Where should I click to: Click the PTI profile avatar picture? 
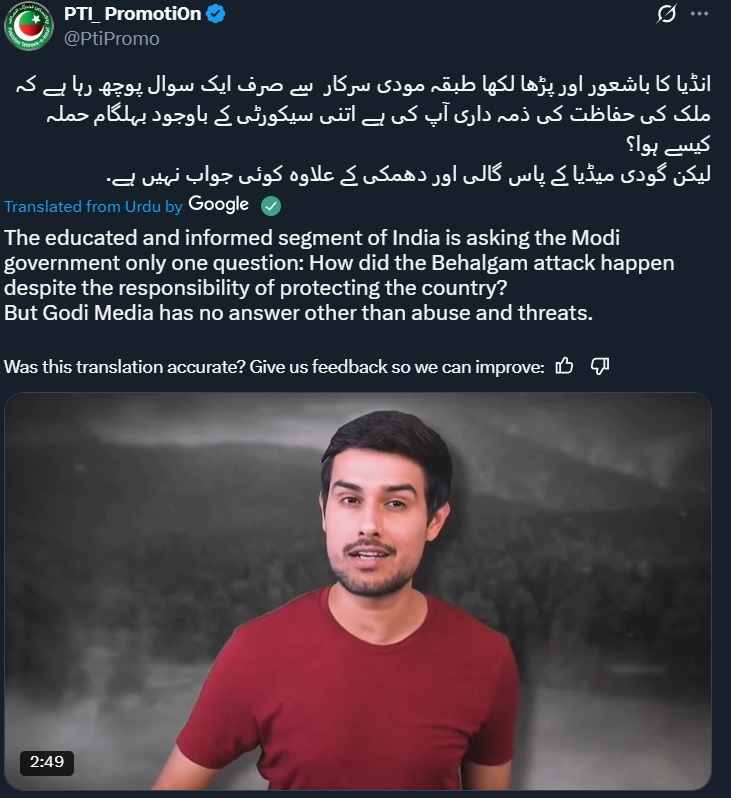coord(29,26)
